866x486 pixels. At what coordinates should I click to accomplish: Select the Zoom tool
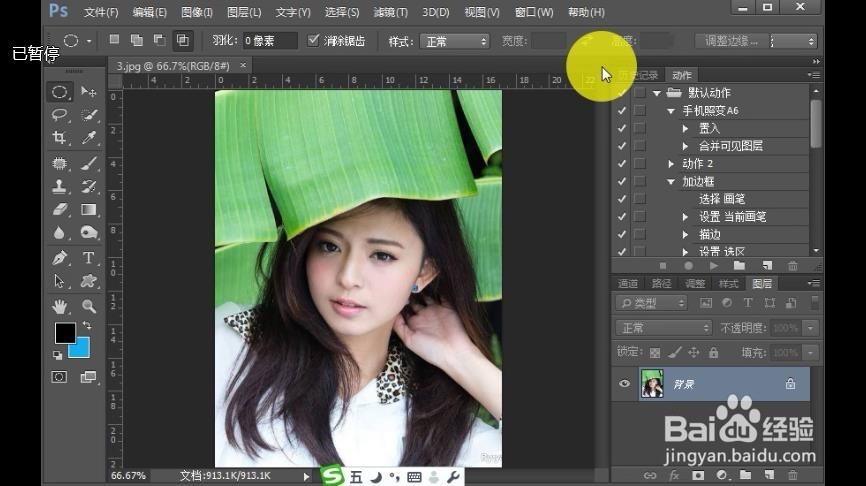88,306
